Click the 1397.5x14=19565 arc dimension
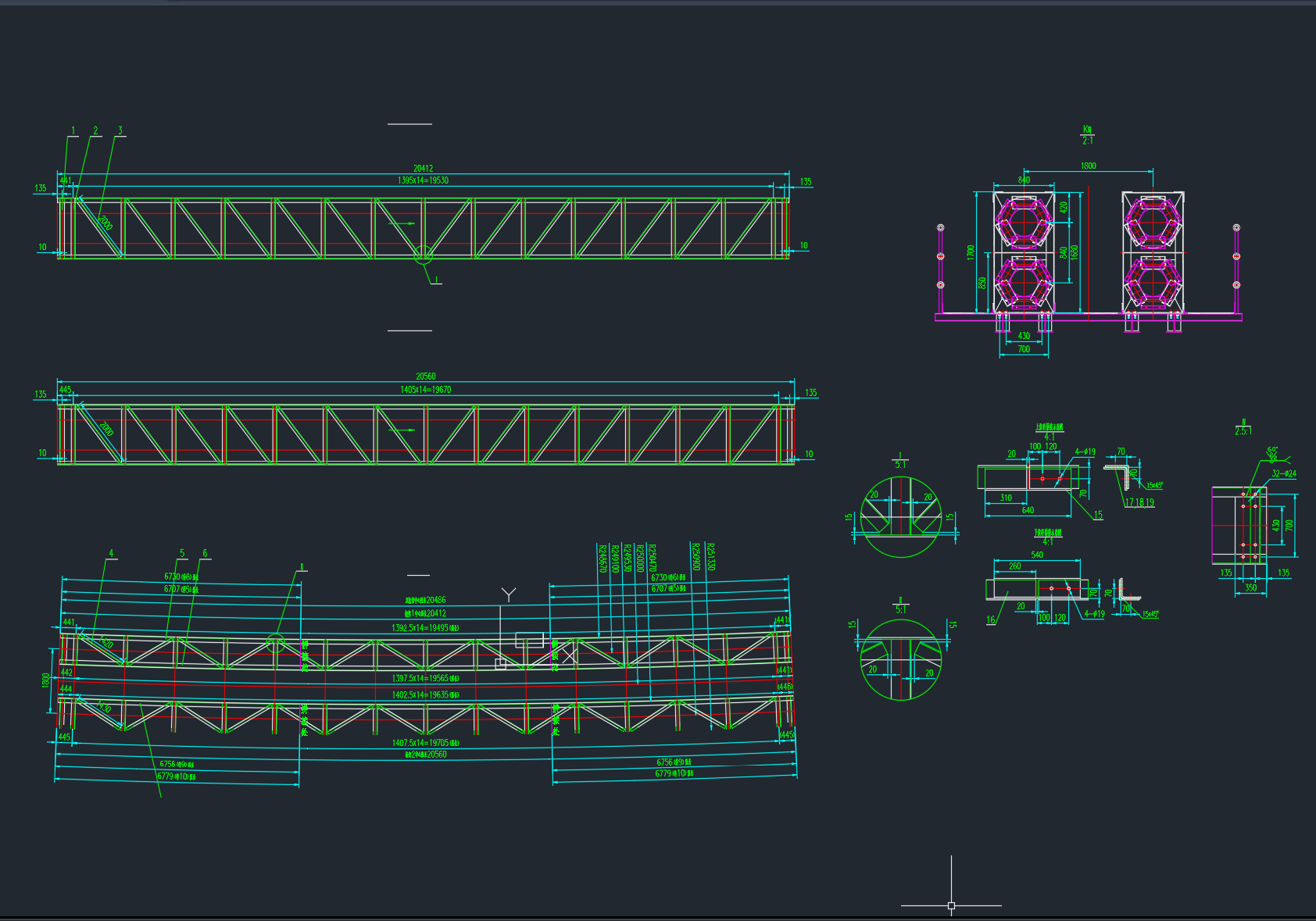1316x921 pixels. pos(425,679)
